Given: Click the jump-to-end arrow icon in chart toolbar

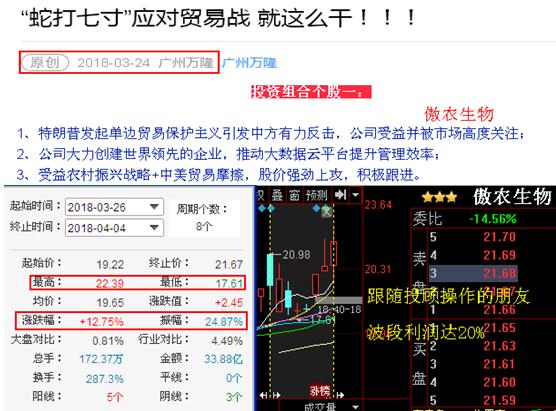Looking at the screenshot, I should (x=340, y=195).
